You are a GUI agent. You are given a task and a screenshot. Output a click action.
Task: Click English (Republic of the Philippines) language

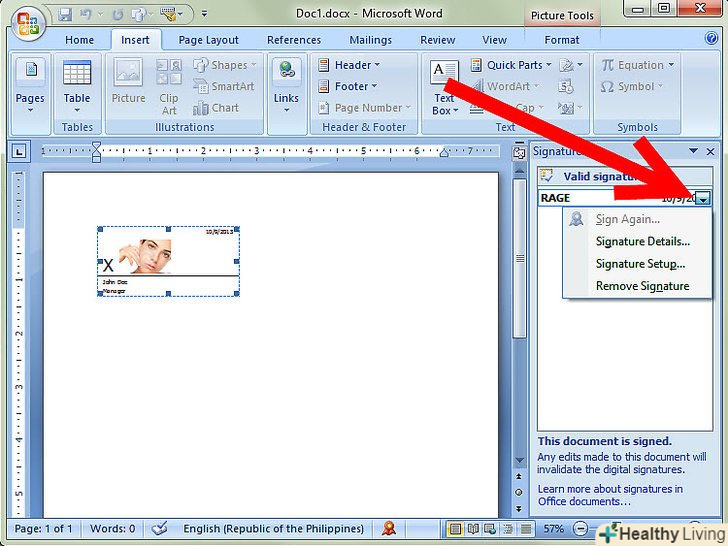[x=273, y=529]
